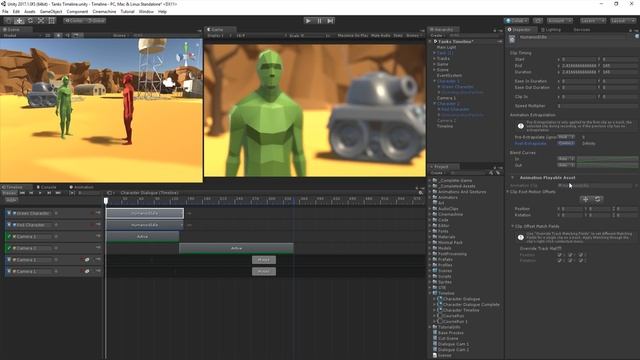Image resolution: width=640 pixels, height=360 pixels.
Task: Click the Speed Multiplier input field
Action: (597, 106)
